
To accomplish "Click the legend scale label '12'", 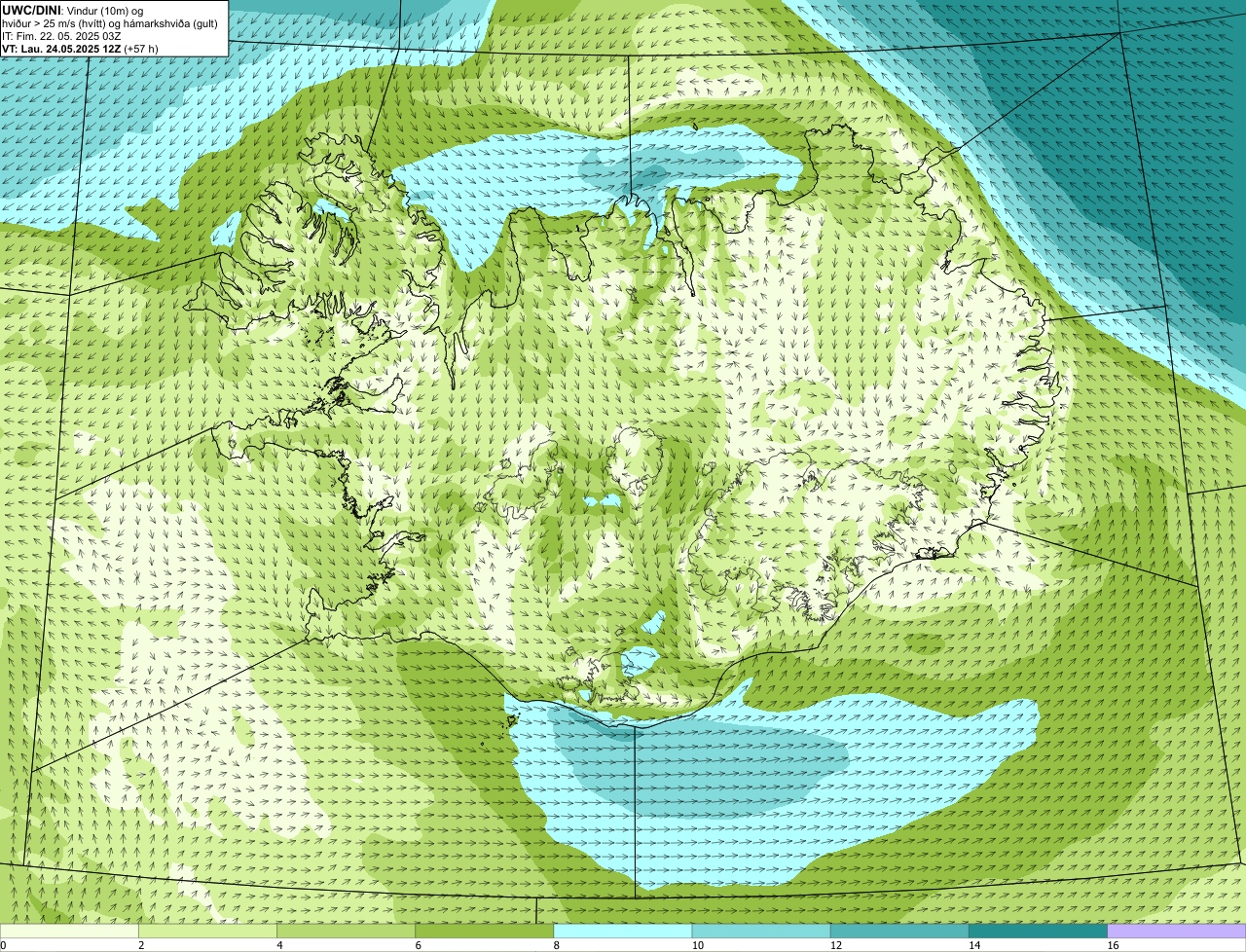I will 836,945.
